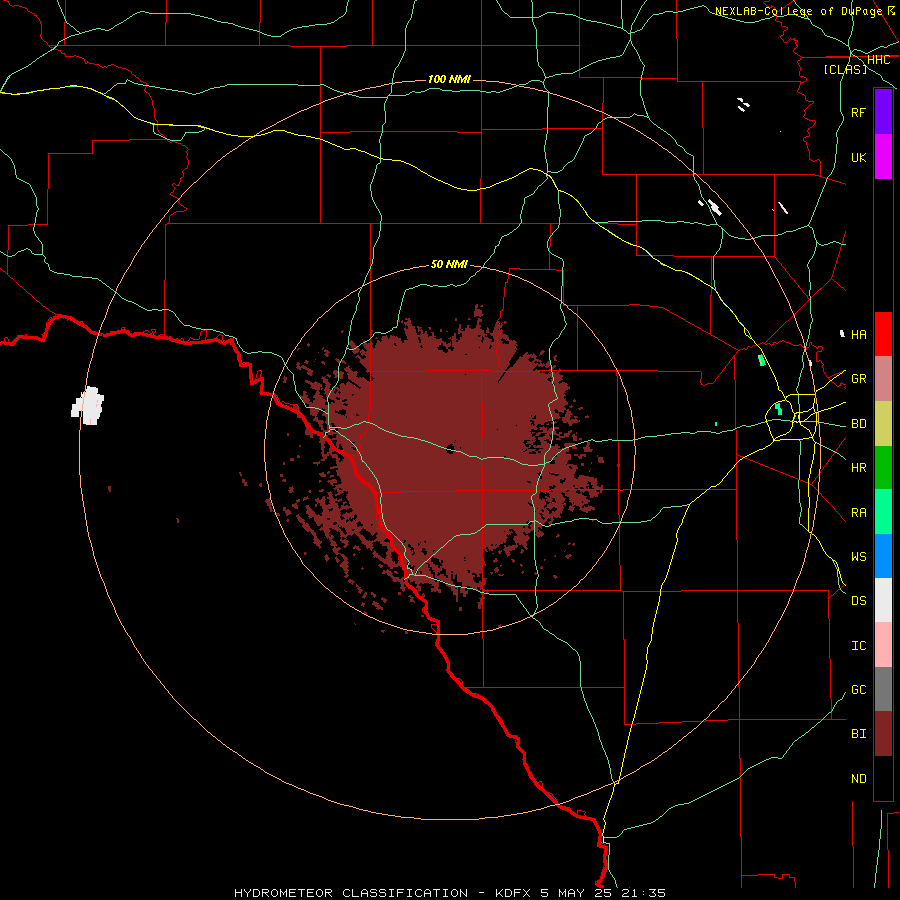Click the "BI" legend label
The height and width of the screenshot is (900, 900).
(x=858, y=734)
